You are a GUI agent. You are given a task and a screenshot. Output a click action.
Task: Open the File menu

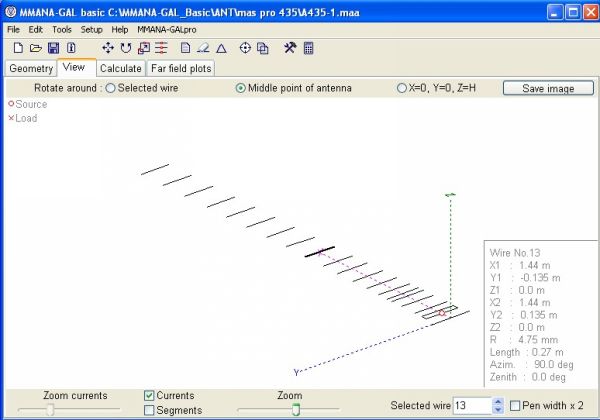(x=13, y=29)
